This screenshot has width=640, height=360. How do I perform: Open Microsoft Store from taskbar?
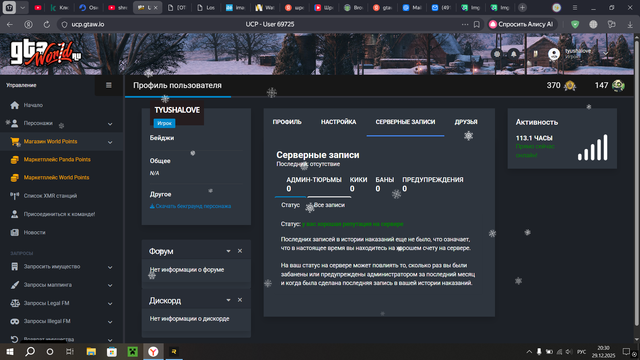(x=112, y=352)
